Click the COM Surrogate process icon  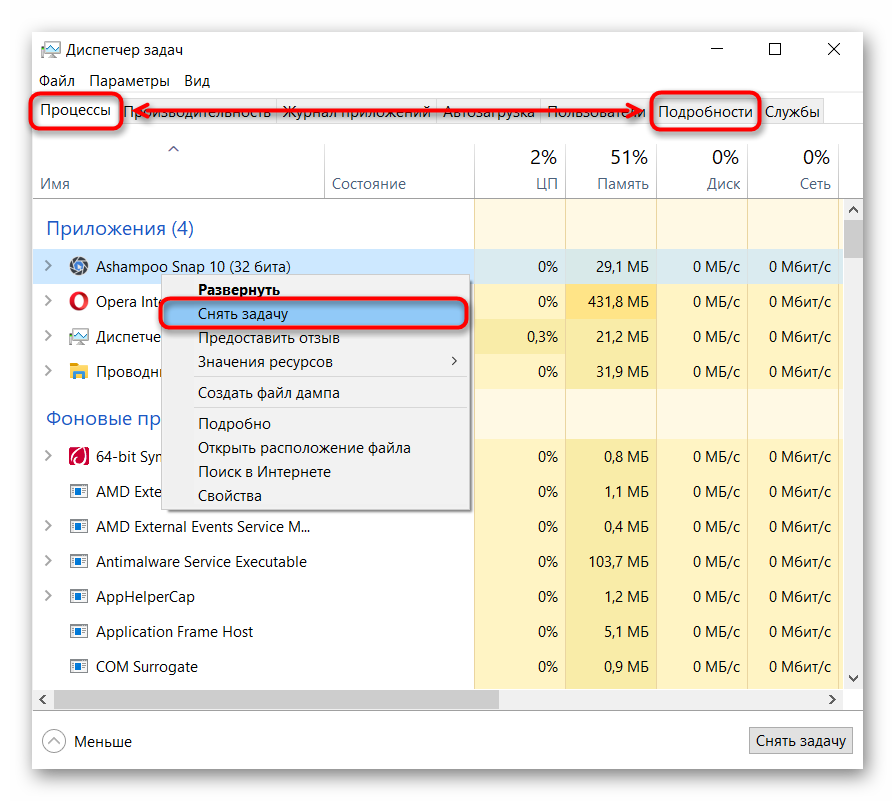pyautogui.click(x=78, y=667)
